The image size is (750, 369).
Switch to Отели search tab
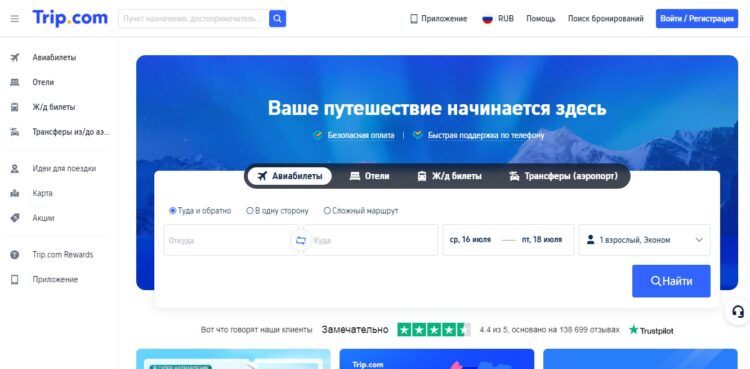[369, 176]
